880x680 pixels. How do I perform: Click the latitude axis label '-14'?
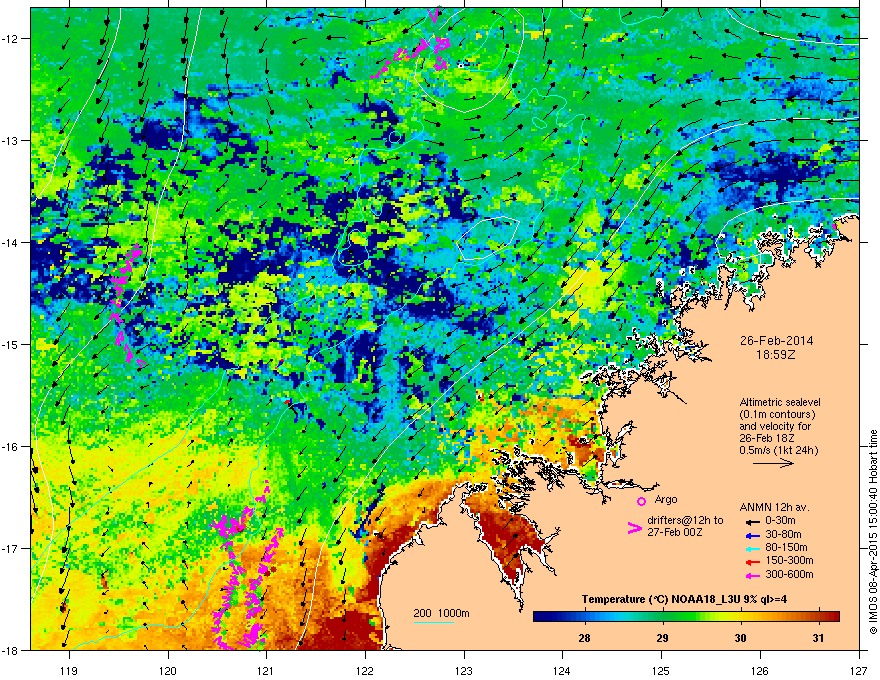(11, 242)
